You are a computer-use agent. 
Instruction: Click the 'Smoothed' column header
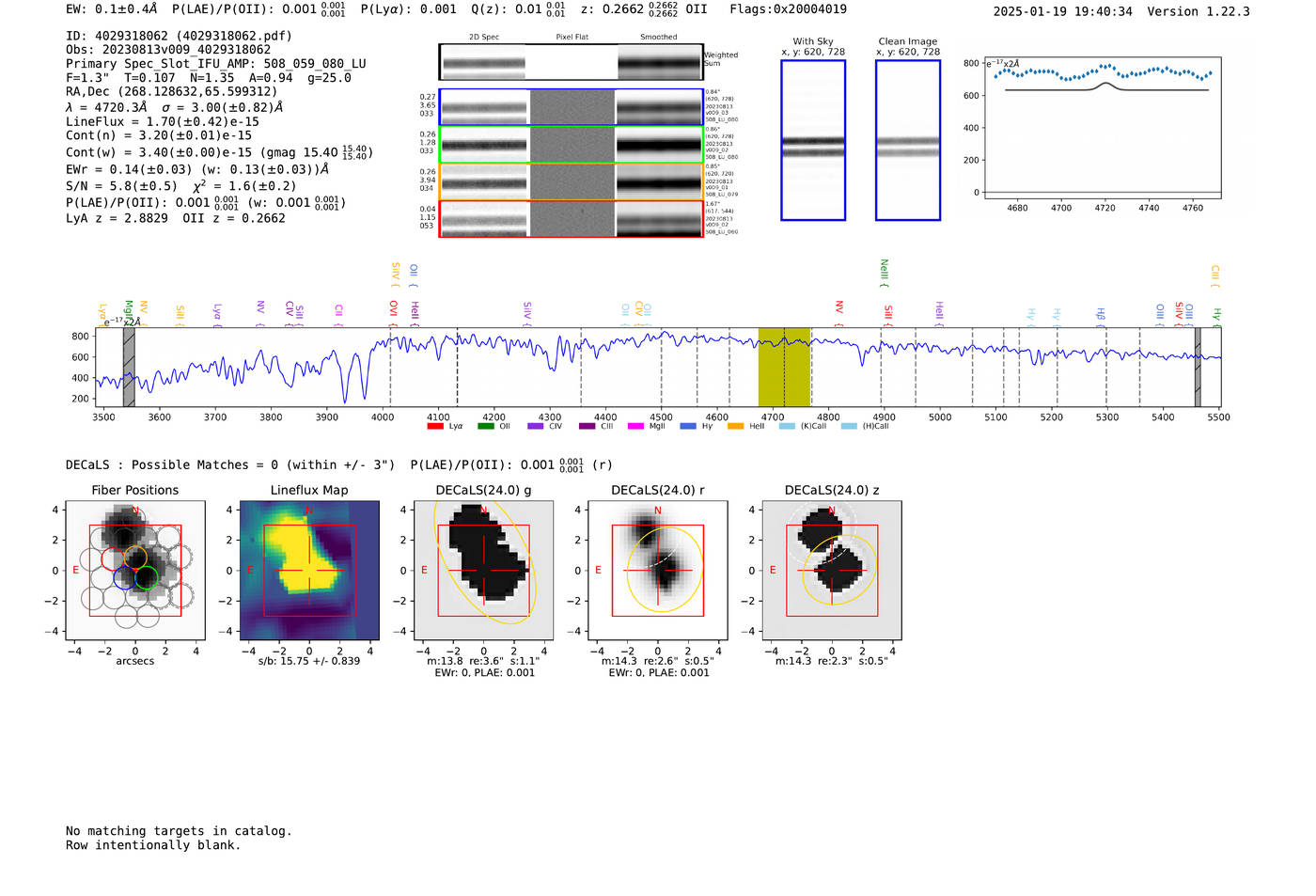pyautogui.click(x=658, y=37)
